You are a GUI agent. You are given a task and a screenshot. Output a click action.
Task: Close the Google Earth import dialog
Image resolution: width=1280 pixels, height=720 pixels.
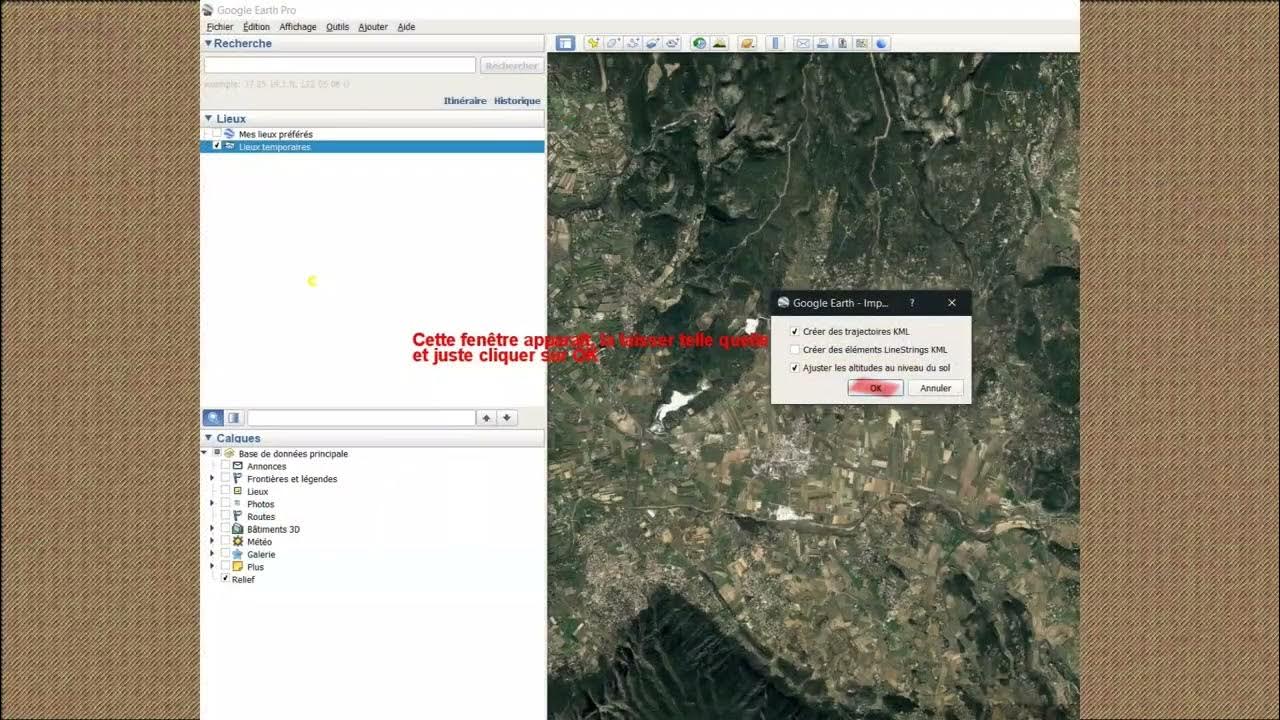pyautogui.click(x=952, y=303)
